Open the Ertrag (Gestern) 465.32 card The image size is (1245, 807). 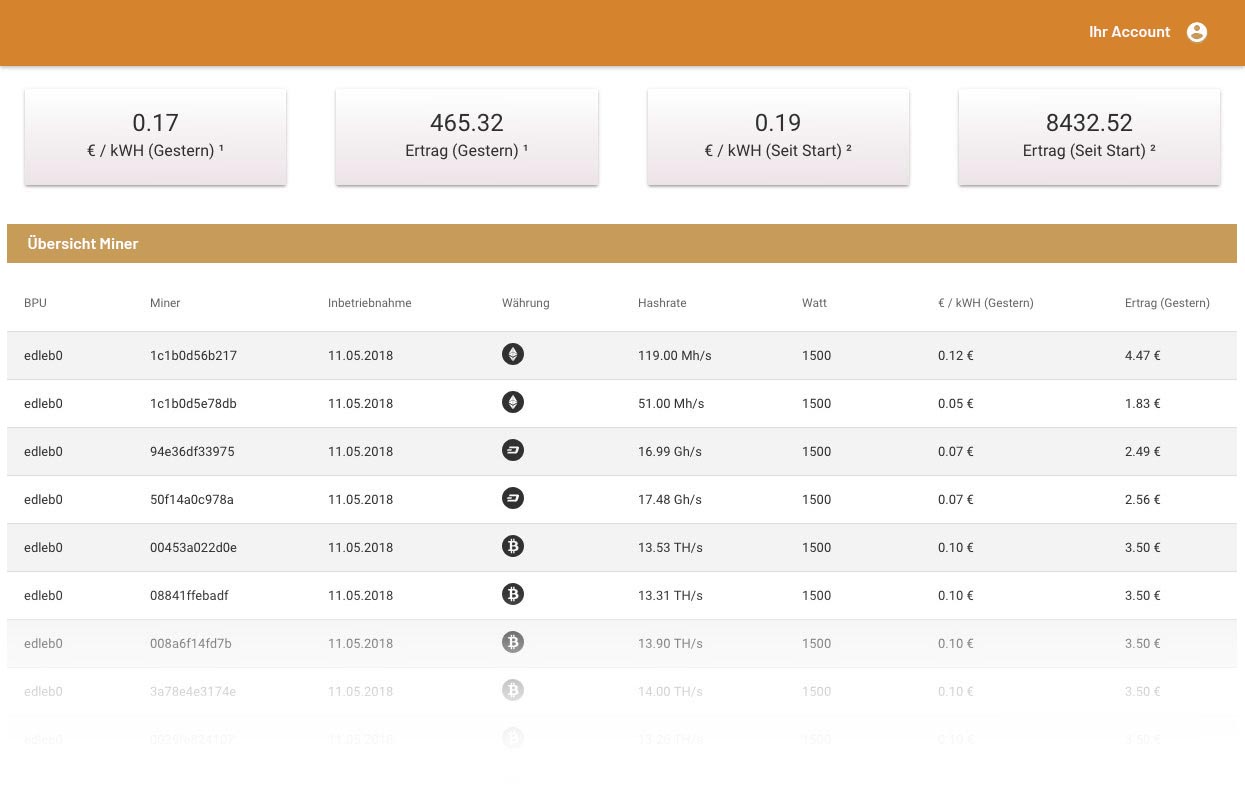pos(466,137)
